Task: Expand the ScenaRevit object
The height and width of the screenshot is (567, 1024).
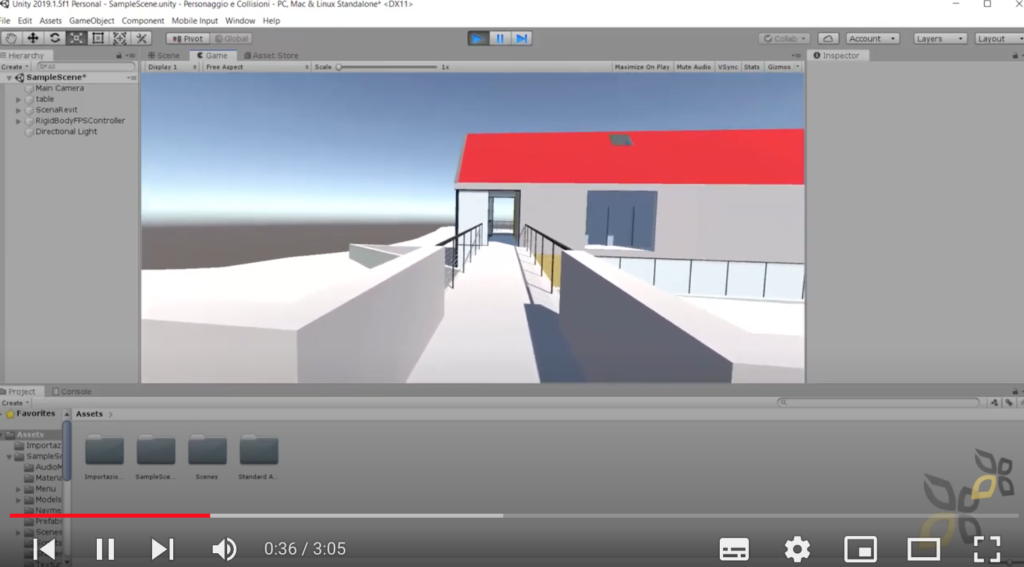Action: click(x=18, y=110)
